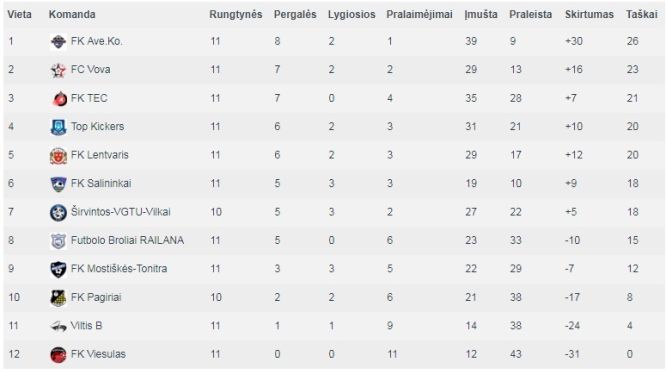Image resolution: width=666 pixels, height=374 pixels.
Task: Sort table by Taškai column header
Action: pyautogui.click(x=641, y=14)
